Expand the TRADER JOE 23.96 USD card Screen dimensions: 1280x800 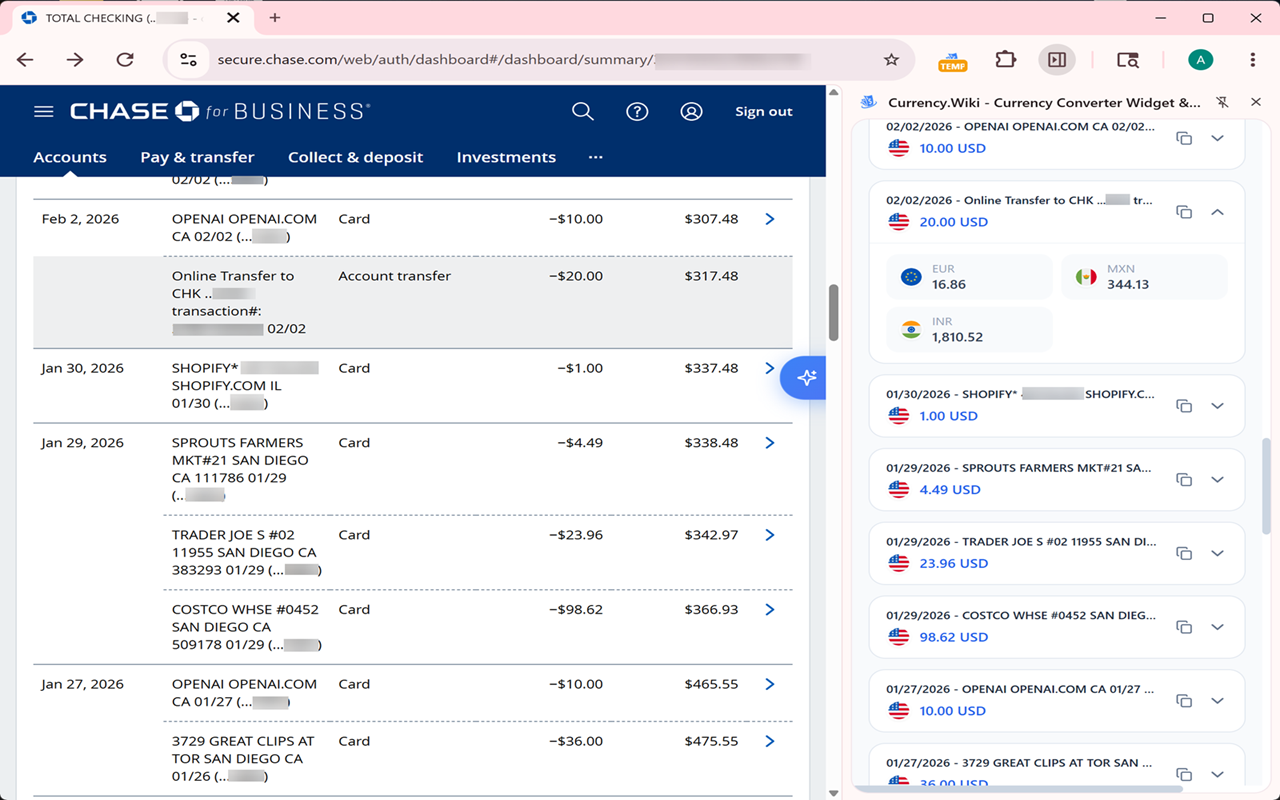tap(1217, 553)
